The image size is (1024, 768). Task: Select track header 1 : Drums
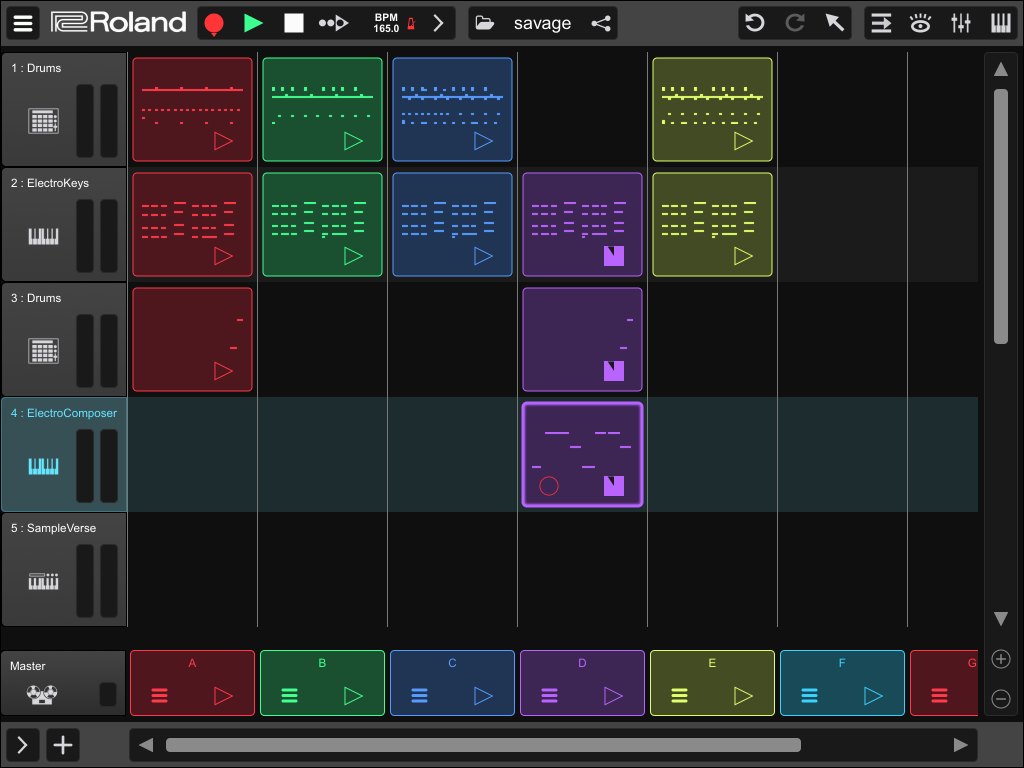coord(64,109)
